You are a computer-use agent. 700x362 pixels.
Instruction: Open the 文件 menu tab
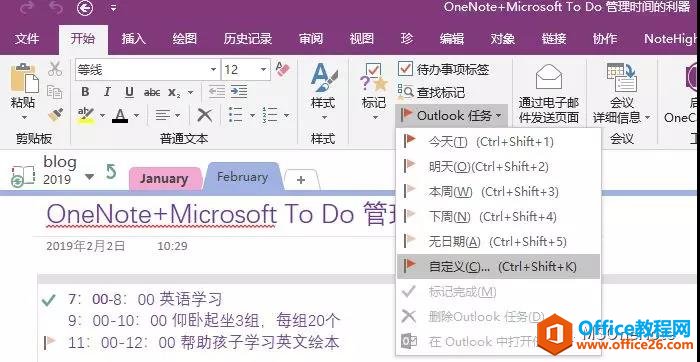pyautogui.click(x=27, y=39)
